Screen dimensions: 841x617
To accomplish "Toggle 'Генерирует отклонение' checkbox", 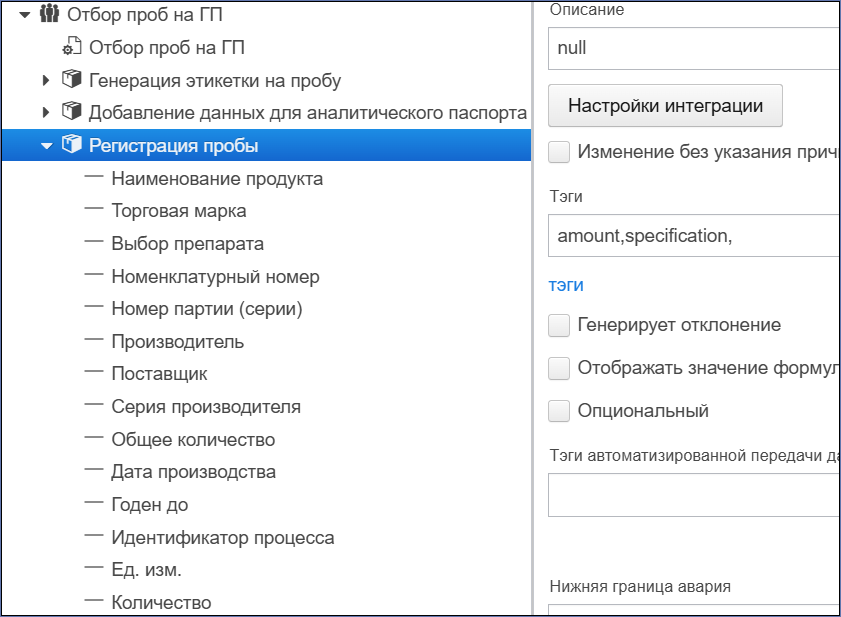I will (x=559, y=326).
